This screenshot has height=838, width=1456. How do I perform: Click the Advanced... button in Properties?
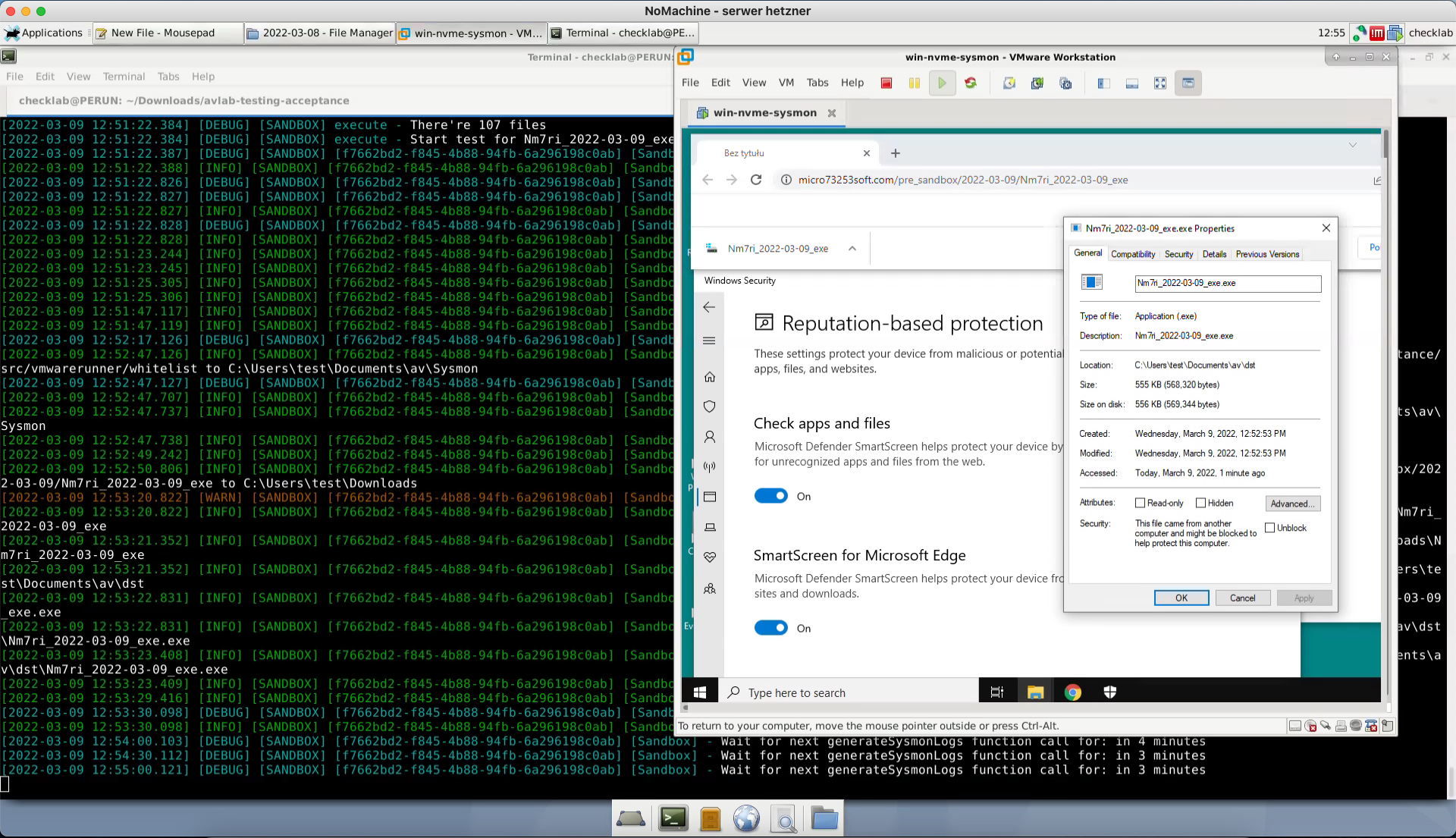pos(1292,504)
